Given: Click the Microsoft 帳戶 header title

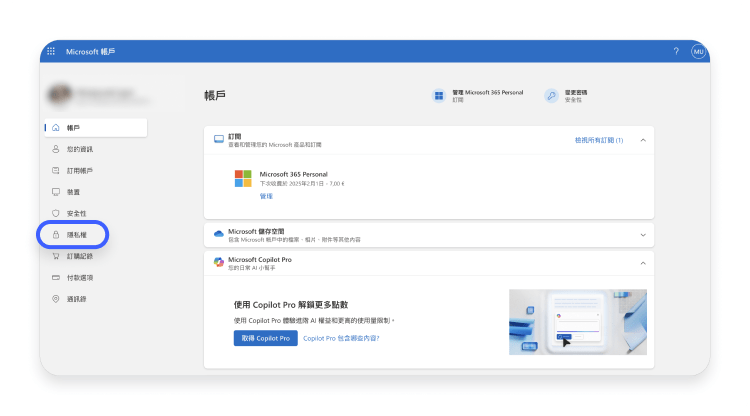Looking at the screenshot, I should 90,51.
